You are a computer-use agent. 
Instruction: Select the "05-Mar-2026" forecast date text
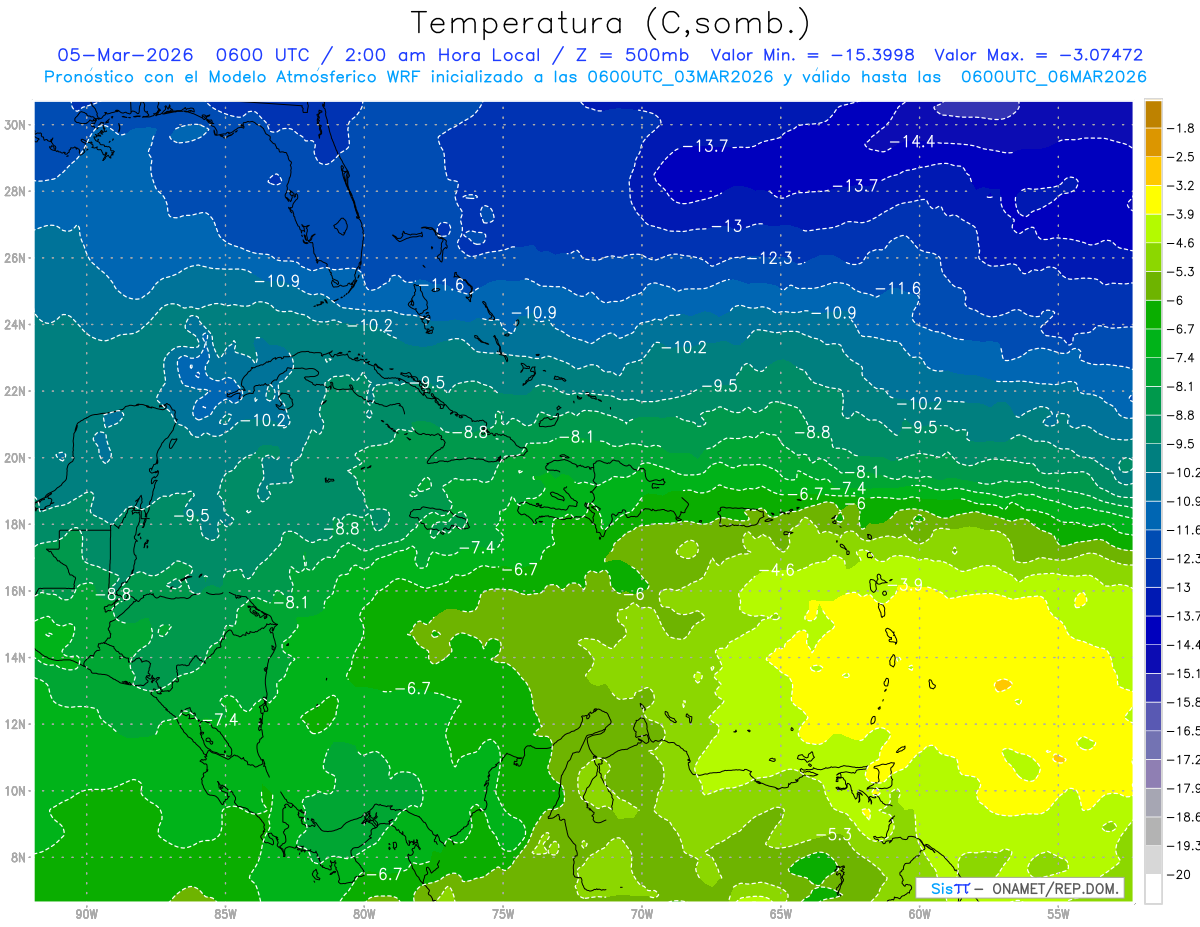[x=125, y=55]
